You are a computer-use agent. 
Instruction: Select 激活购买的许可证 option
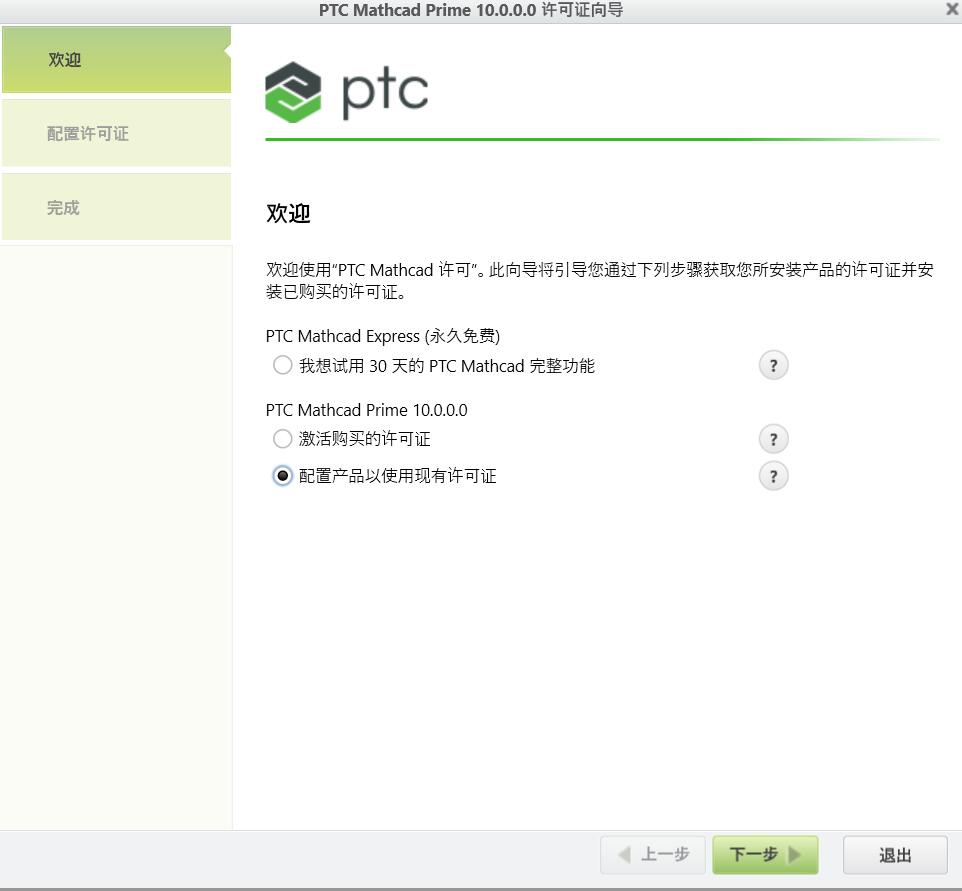click(x=281, y=438)
